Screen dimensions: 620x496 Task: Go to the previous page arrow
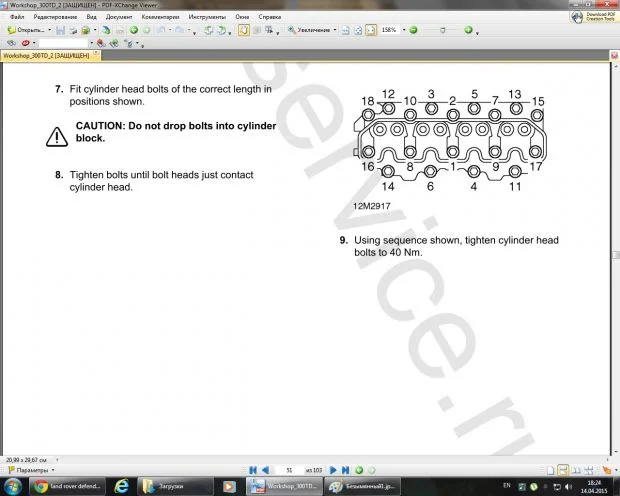[265, 469]
